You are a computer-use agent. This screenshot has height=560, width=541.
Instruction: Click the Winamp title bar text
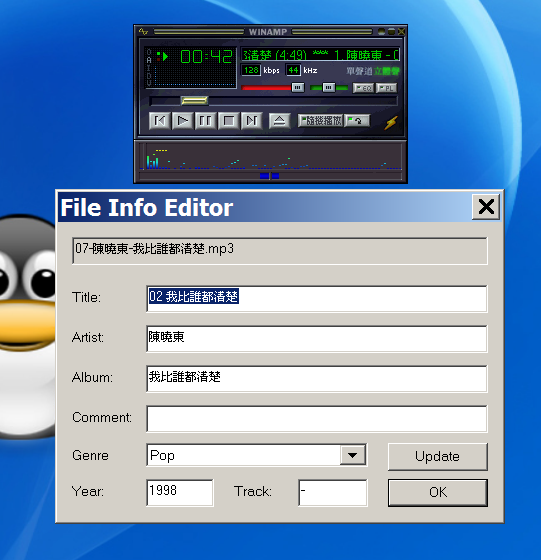pyautogui.click(x=268, y=32)
